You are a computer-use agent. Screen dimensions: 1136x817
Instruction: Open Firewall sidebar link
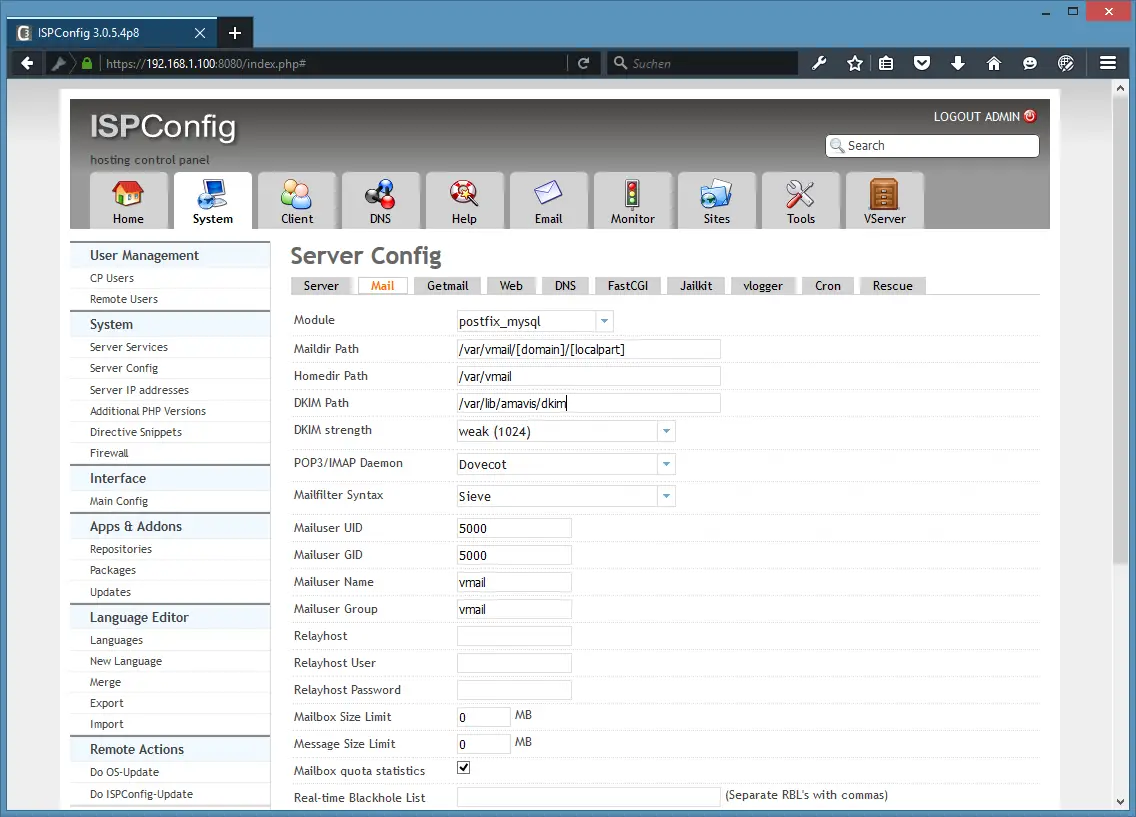coord(109,453)
